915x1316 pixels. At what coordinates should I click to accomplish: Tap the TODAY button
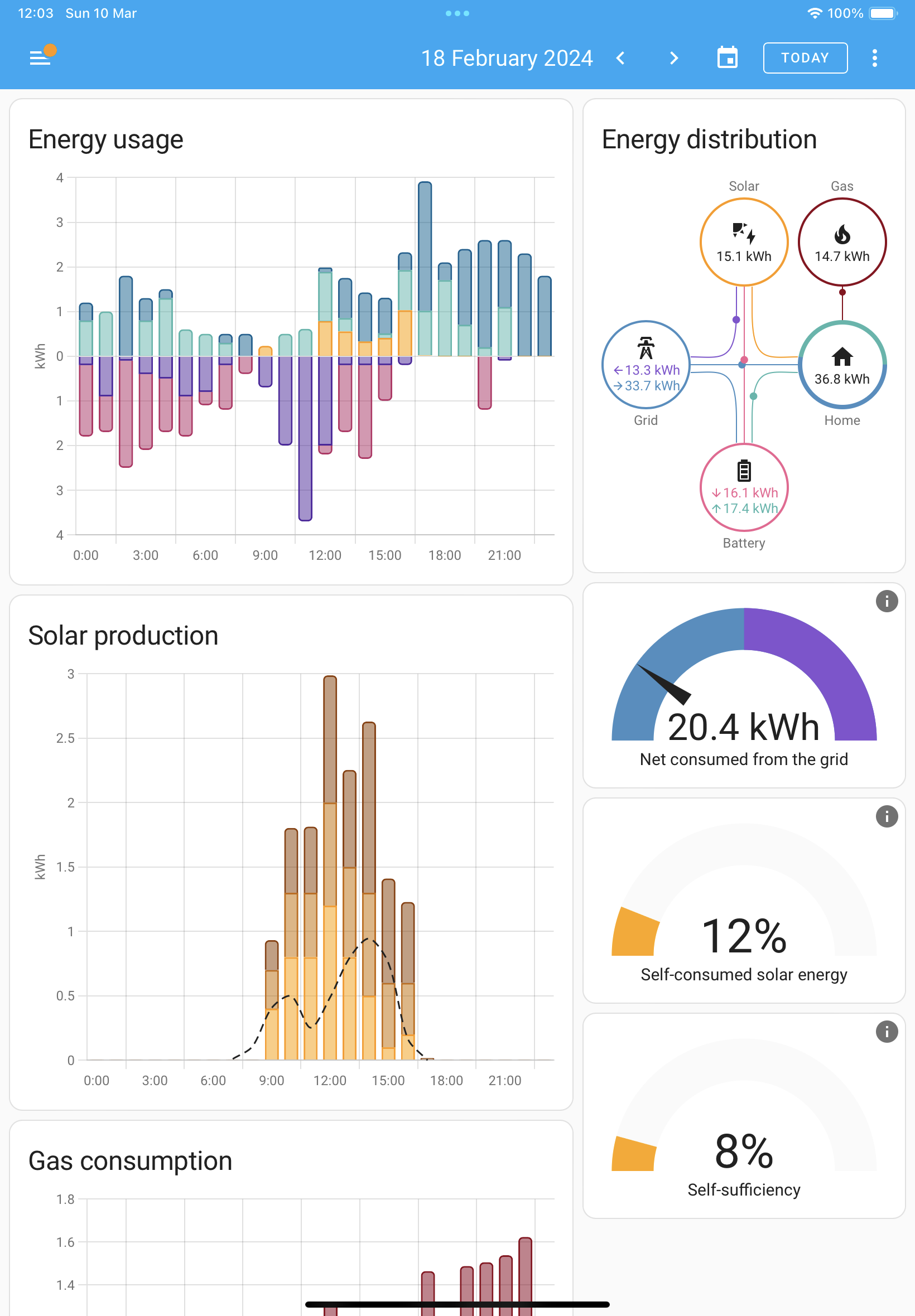coord(805,58)
